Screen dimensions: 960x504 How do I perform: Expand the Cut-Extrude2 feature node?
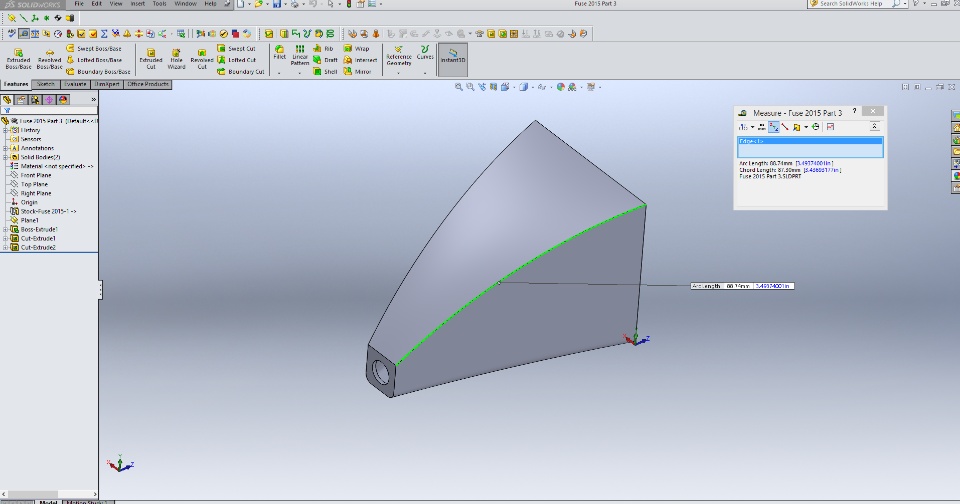6,247
